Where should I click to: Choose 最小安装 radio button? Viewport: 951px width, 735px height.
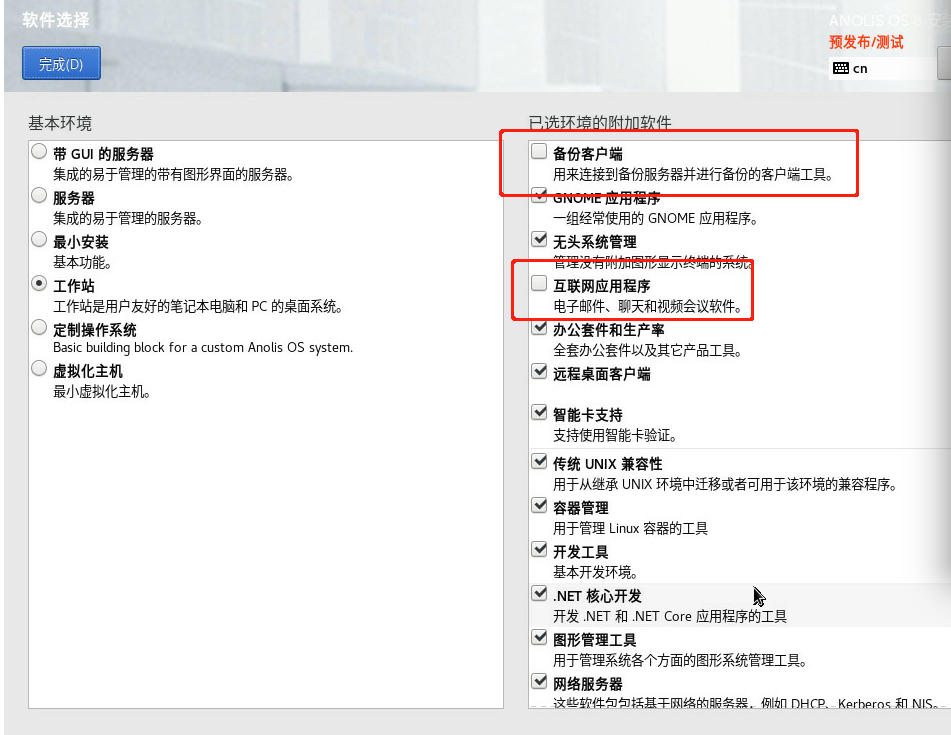click(x=39, y=241)
